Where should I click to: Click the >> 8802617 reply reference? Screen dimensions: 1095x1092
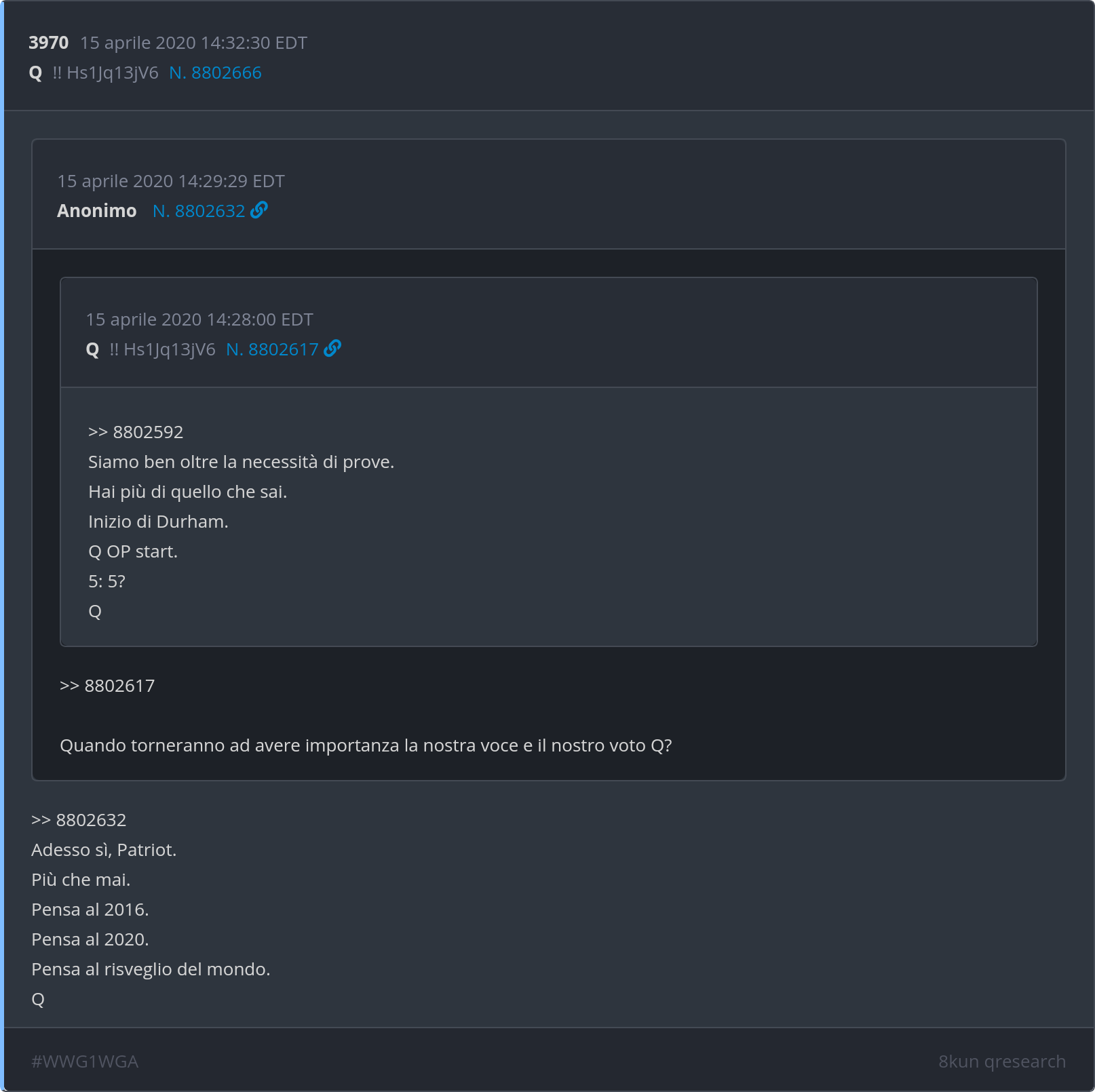tap(107, 686)
